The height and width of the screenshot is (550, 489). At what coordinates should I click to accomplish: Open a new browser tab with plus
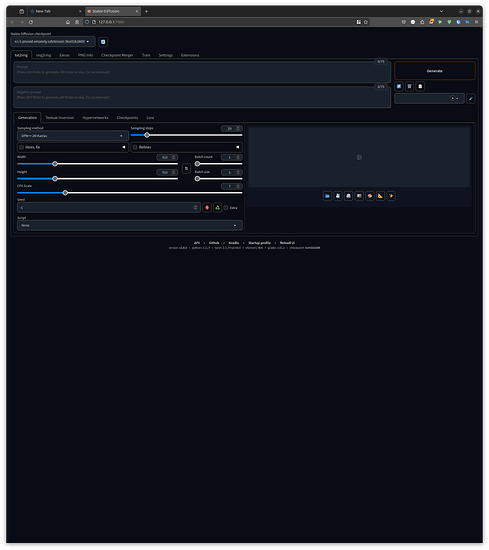point(146,11)
